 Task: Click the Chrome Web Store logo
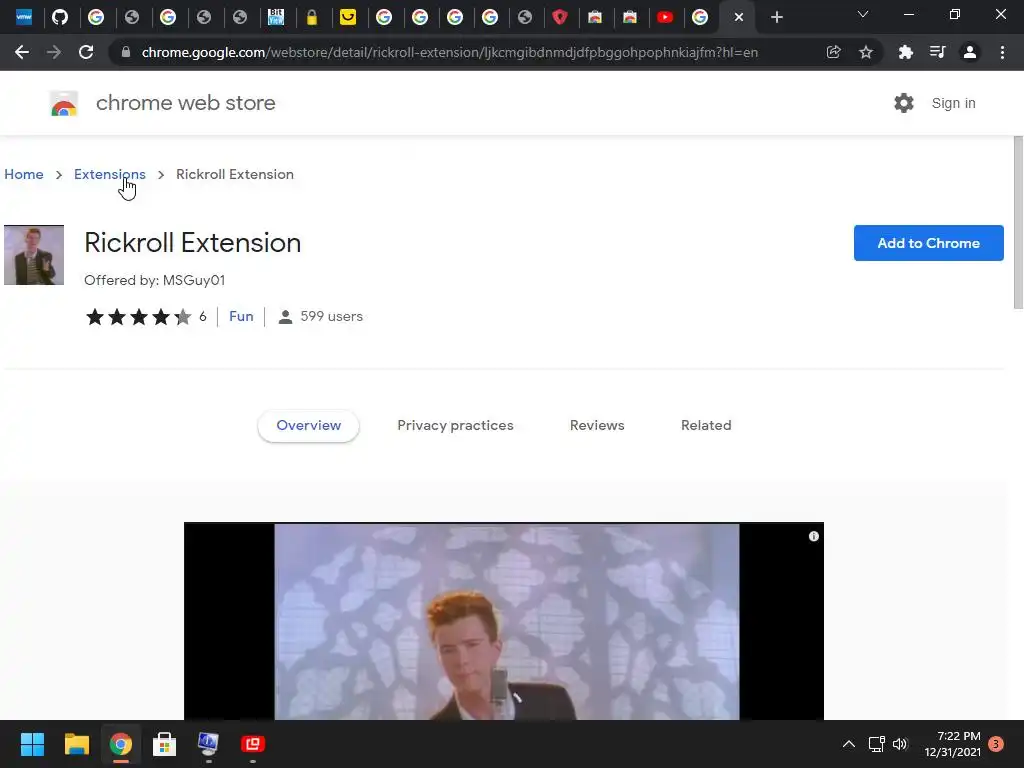tap(64, 103)
